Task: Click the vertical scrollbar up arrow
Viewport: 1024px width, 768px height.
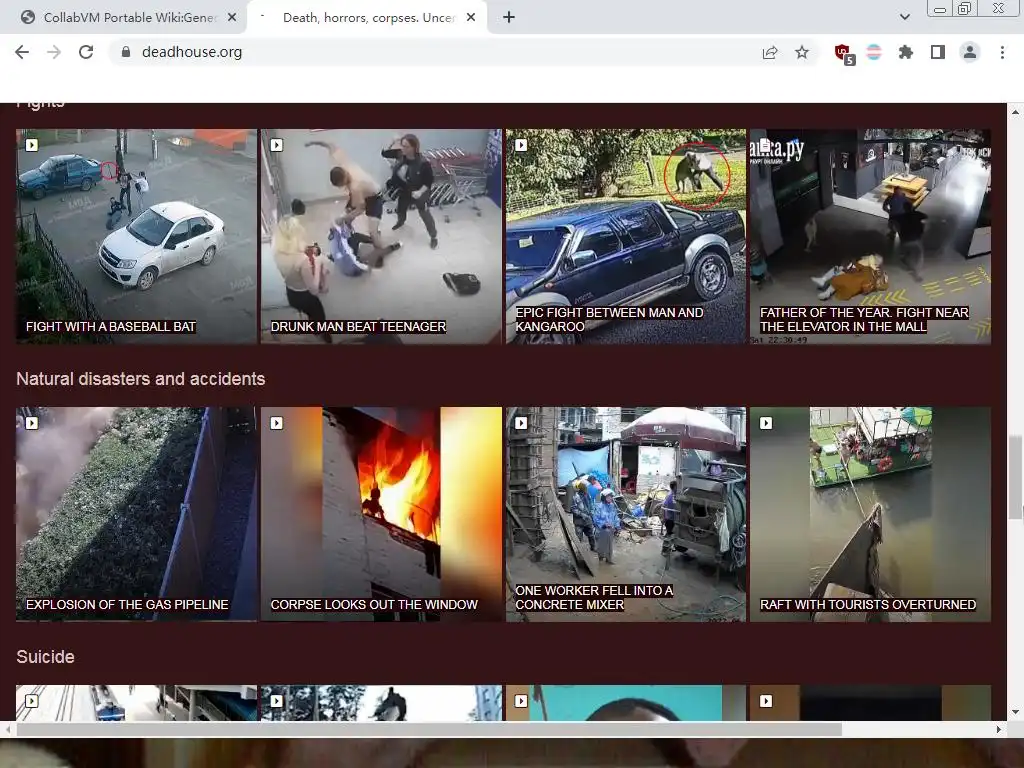Action: 1015,112
